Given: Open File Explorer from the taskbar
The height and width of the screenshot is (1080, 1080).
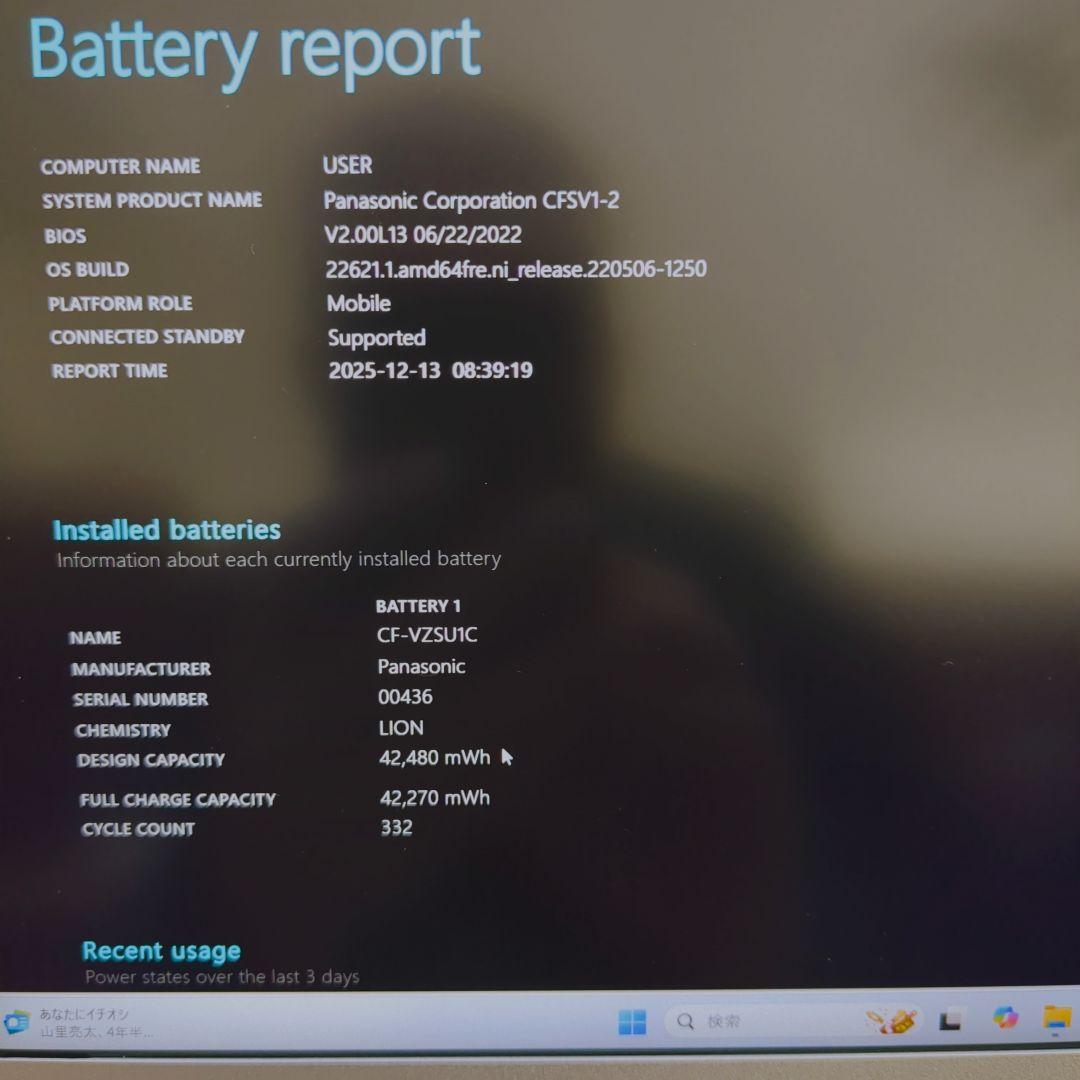Looking at the screenshot, I should point(1057,1018).
